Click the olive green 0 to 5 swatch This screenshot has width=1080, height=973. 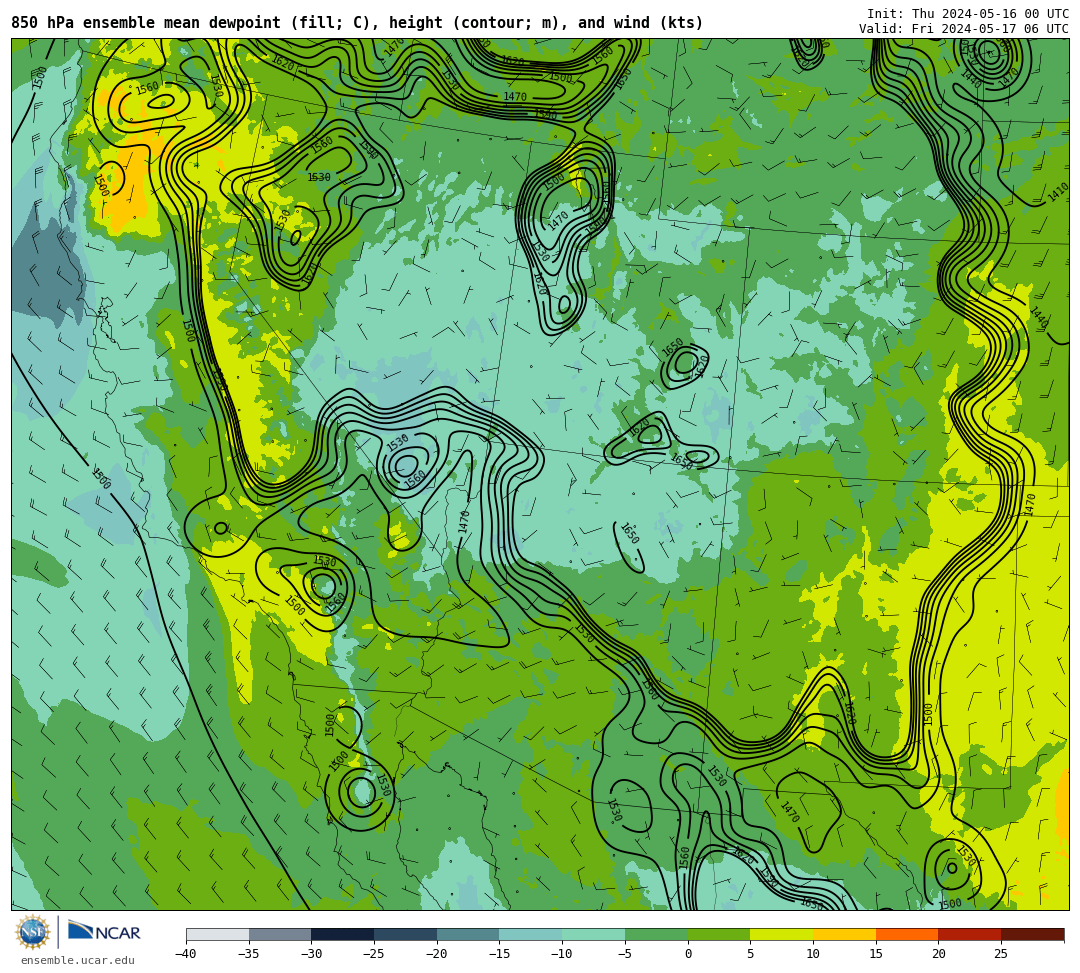click(x=719, y=934)
